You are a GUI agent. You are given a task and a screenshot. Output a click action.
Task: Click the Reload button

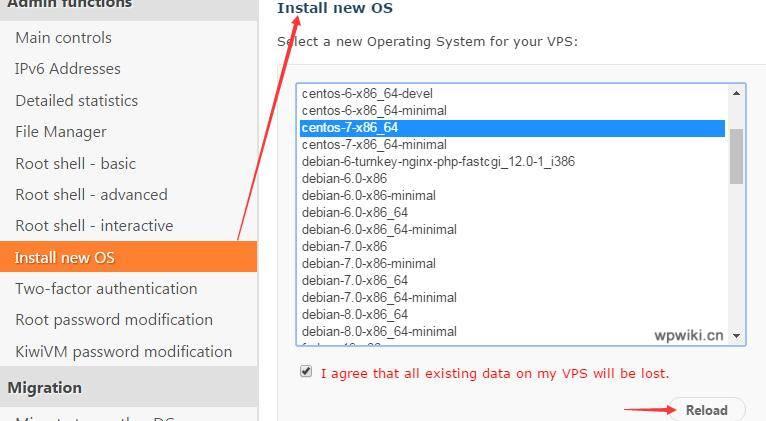click(706, 410)
